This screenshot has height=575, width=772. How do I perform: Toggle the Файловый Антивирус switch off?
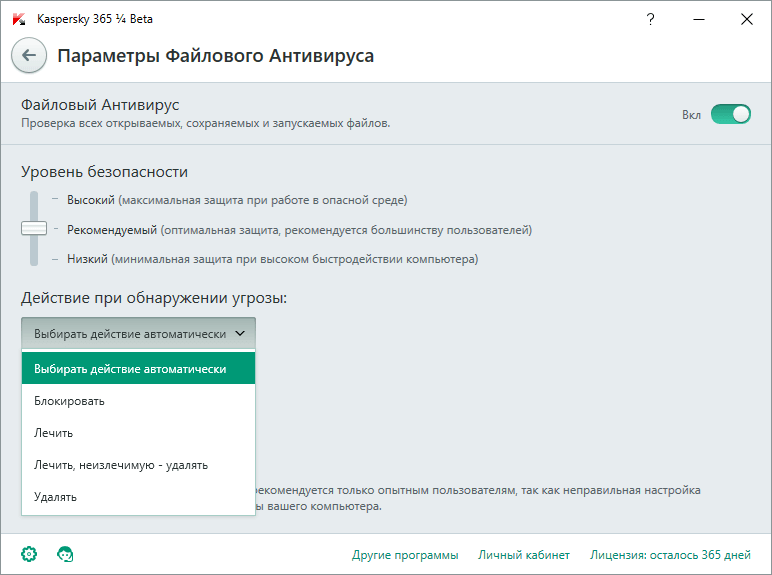[x=730, y=114]
